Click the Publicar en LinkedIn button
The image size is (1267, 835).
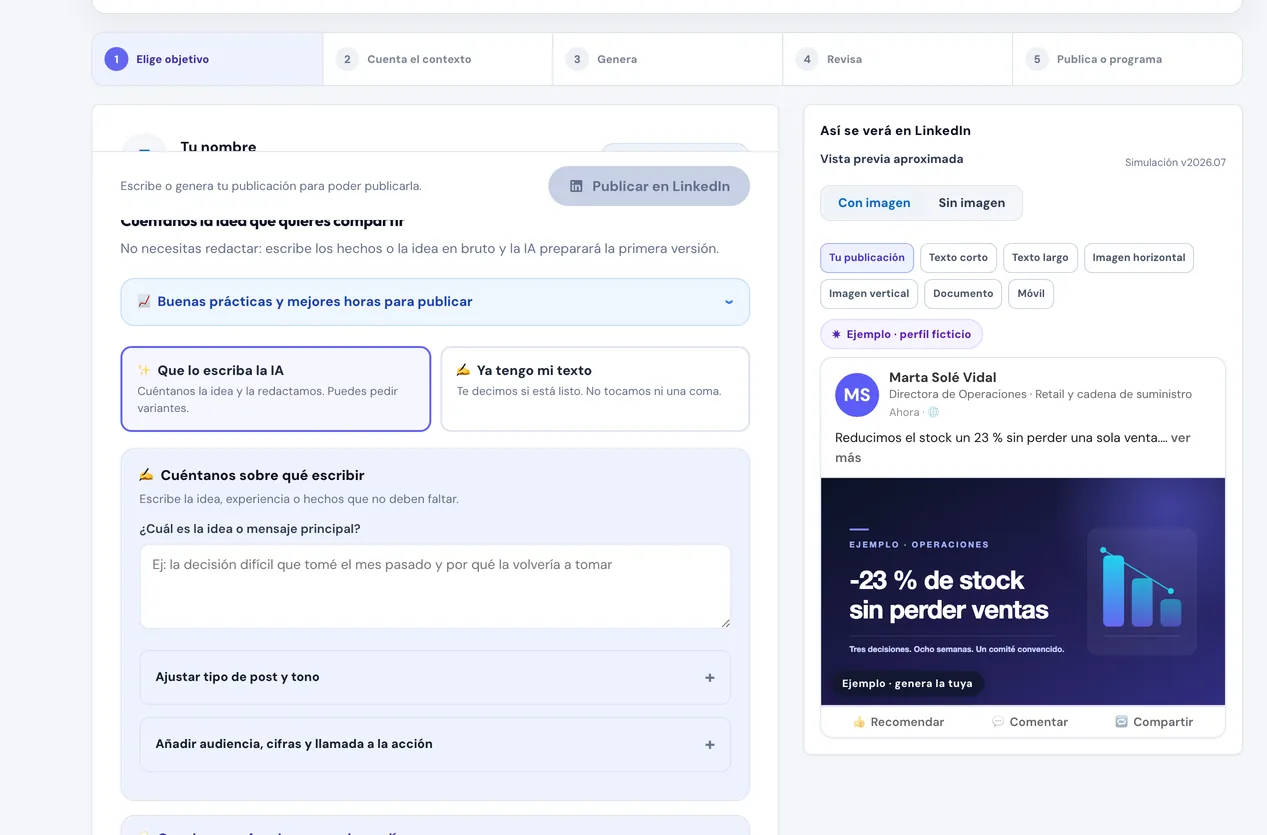(x=649, y=186)
